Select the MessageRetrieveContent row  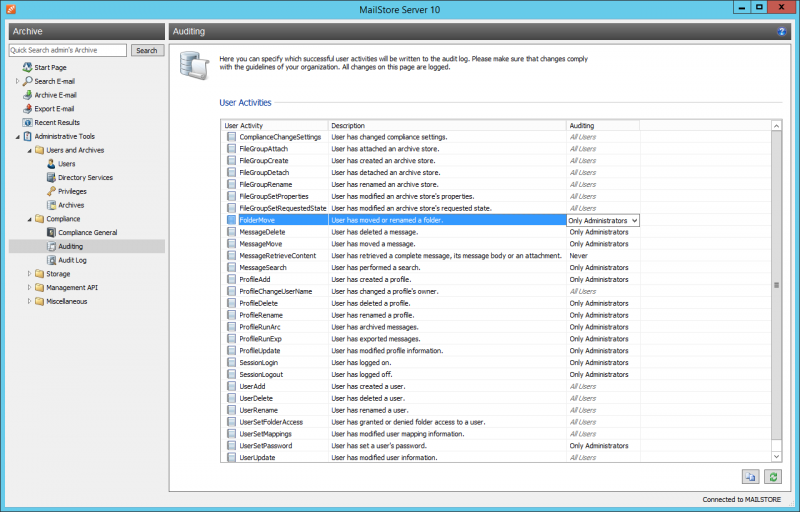pos(496,256)
